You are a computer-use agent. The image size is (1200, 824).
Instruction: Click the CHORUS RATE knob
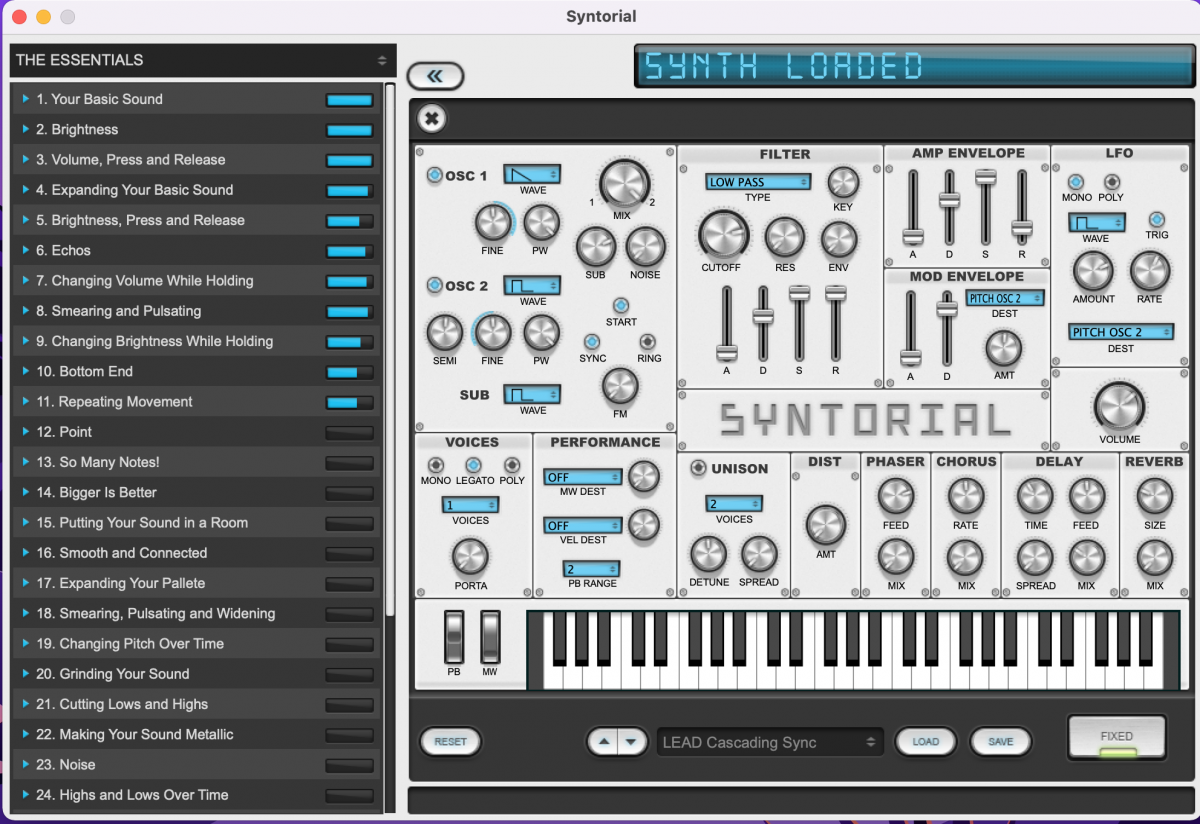(x=965, y=497)
